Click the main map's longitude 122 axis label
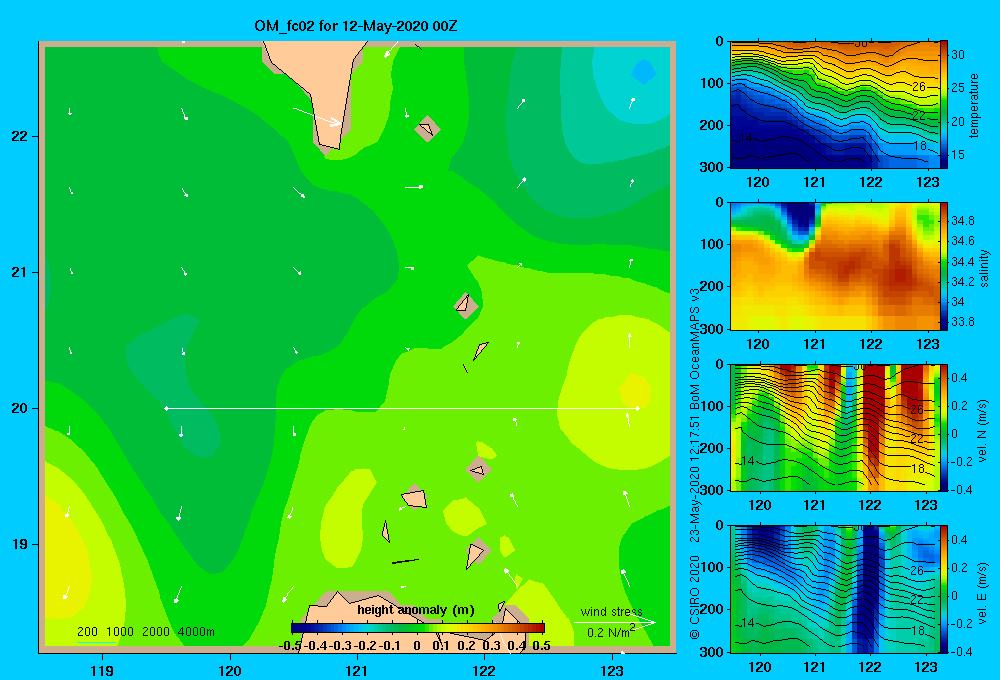 (x=484, y=670)
